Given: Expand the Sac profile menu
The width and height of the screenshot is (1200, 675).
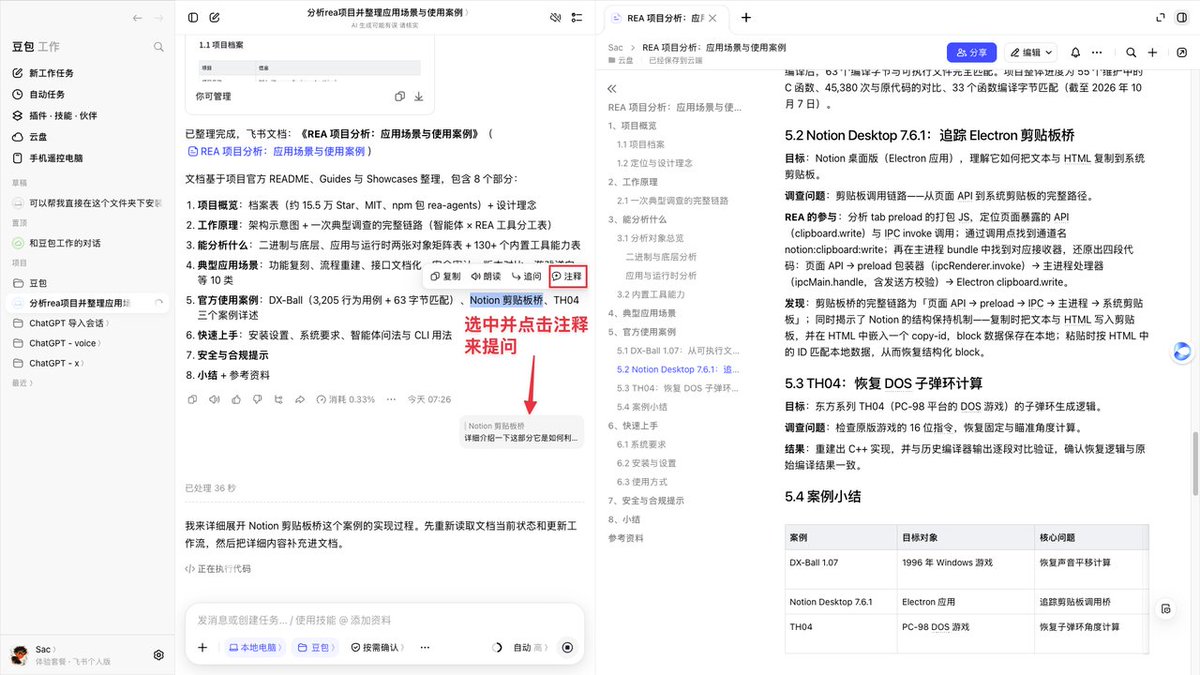Looking at the screenshot, I should [x=44, y=649].
